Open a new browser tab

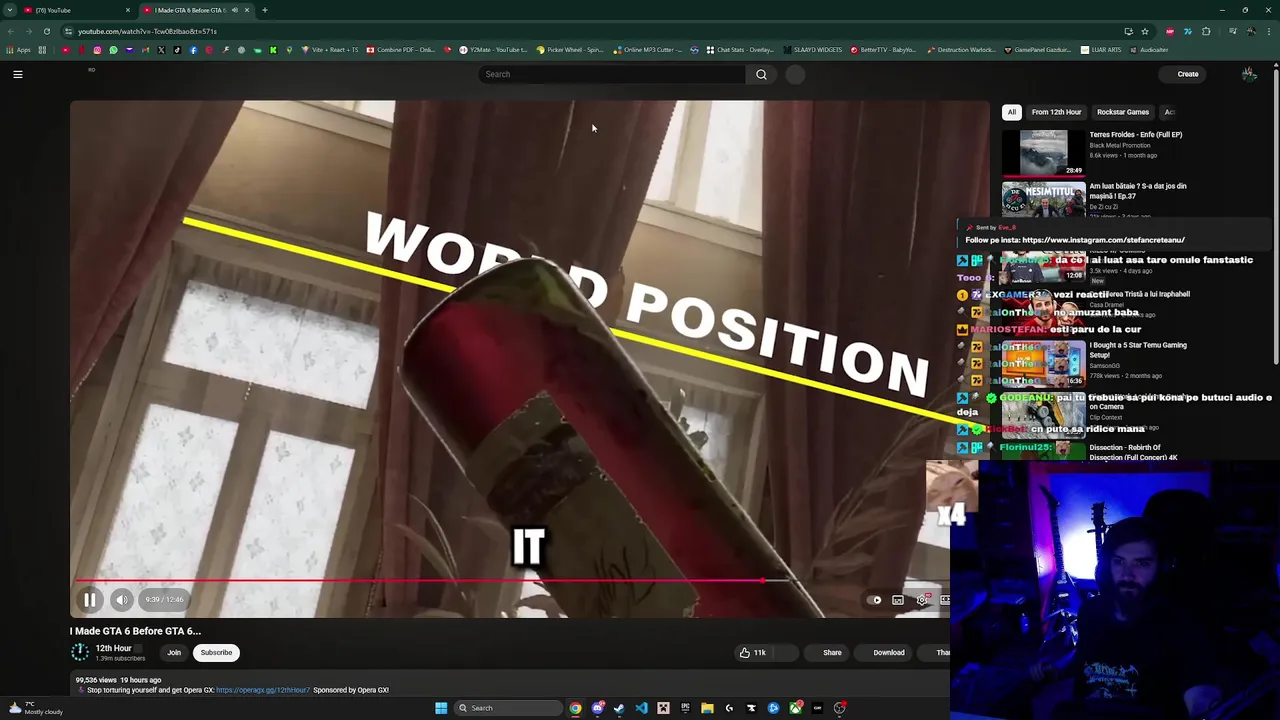point(265,10)
